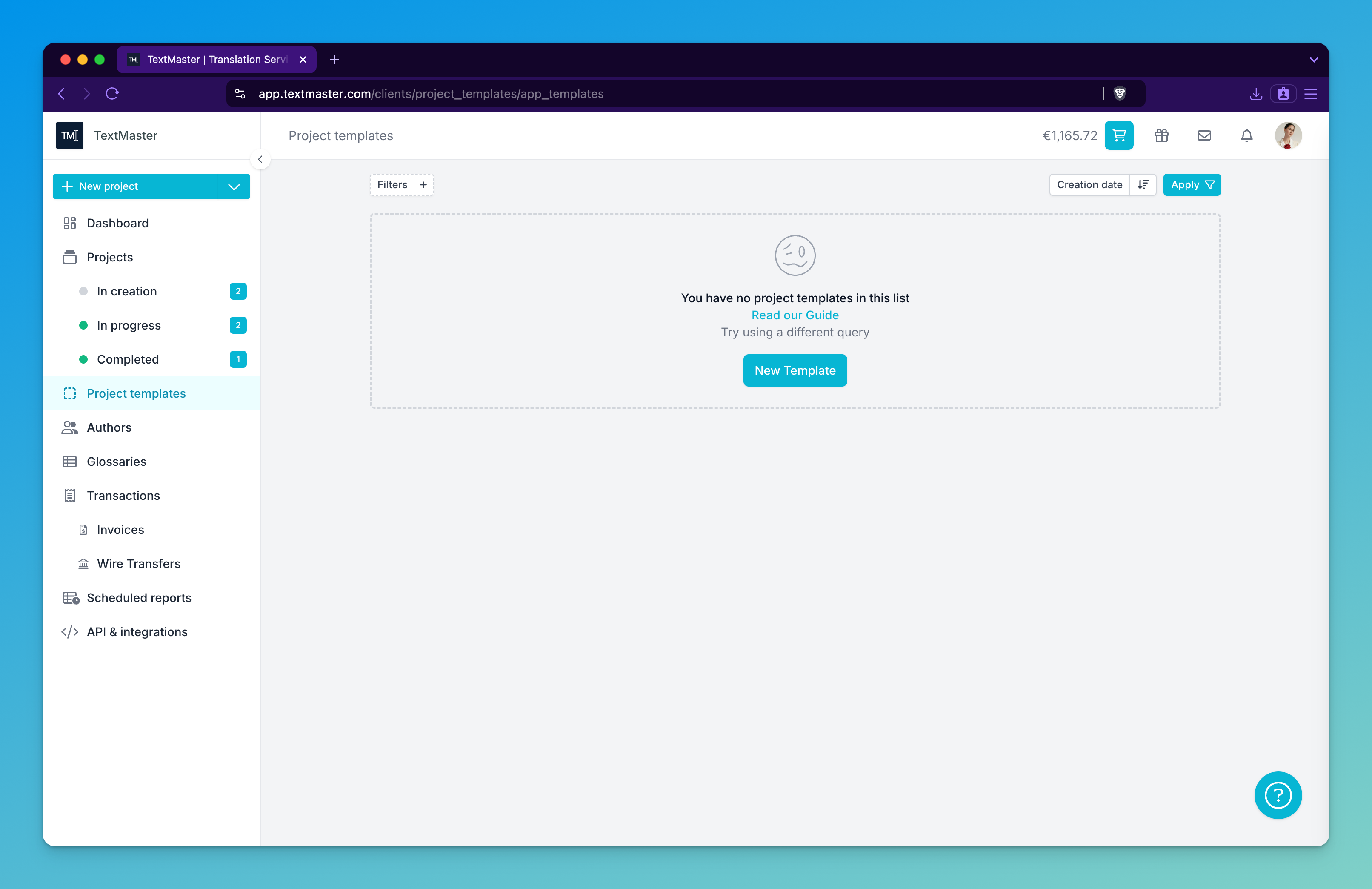
Task: Open the Glossaries menu item
Action: (117, 462)
